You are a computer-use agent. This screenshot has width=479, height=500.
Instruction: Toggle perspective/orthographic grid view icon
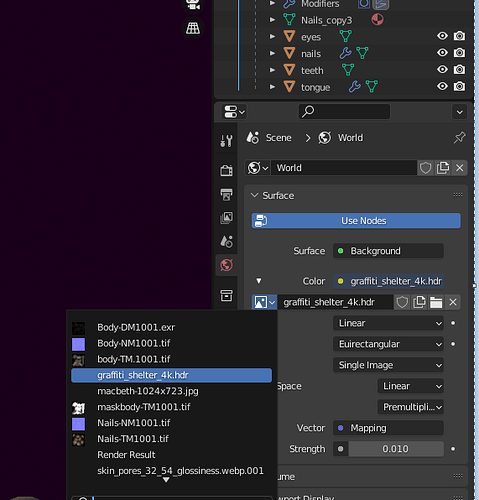[193, 28]
